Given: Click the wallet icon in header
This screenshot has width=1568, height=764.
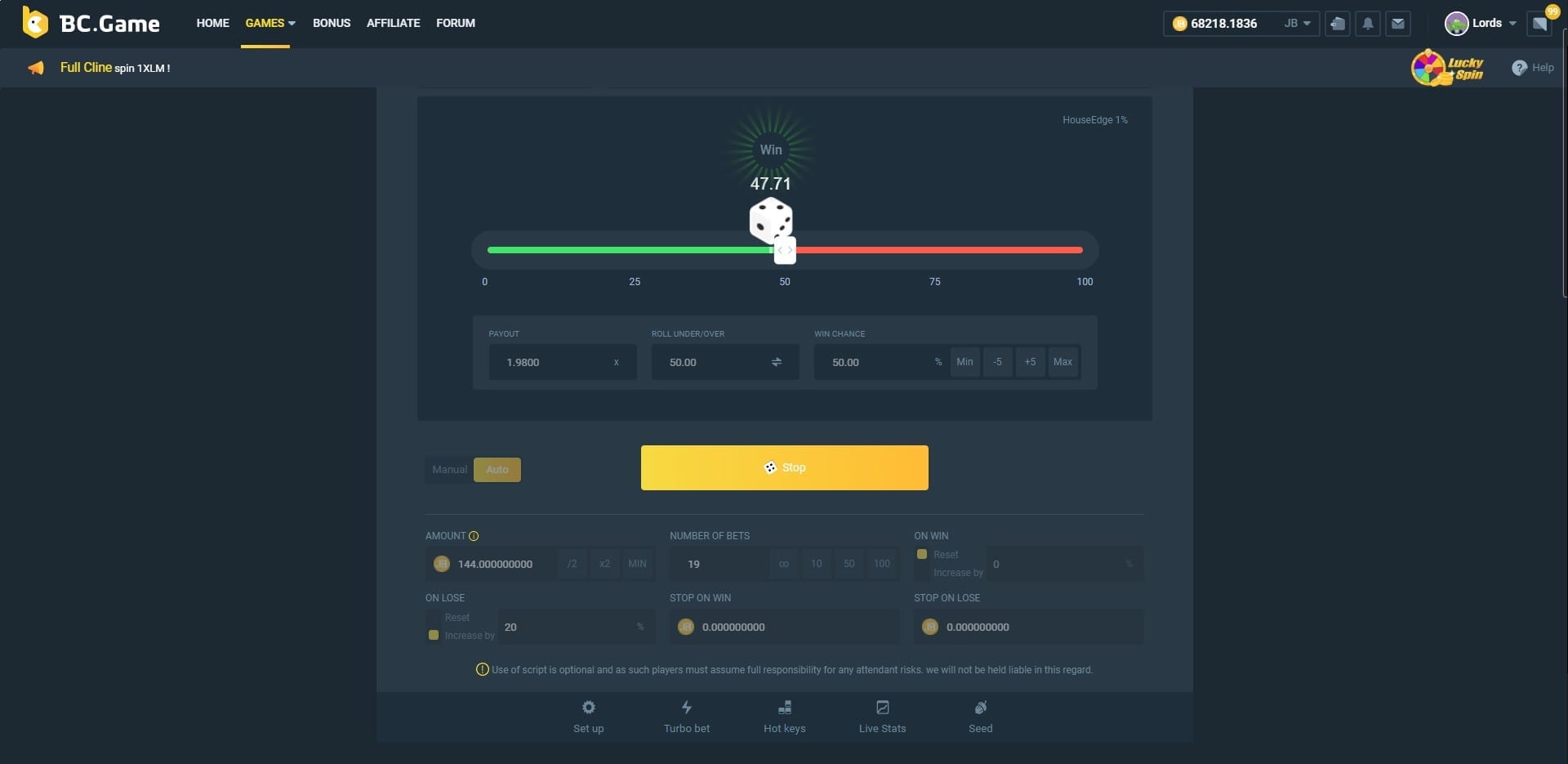Looking at the screenshot, I should click(1338, 24).
